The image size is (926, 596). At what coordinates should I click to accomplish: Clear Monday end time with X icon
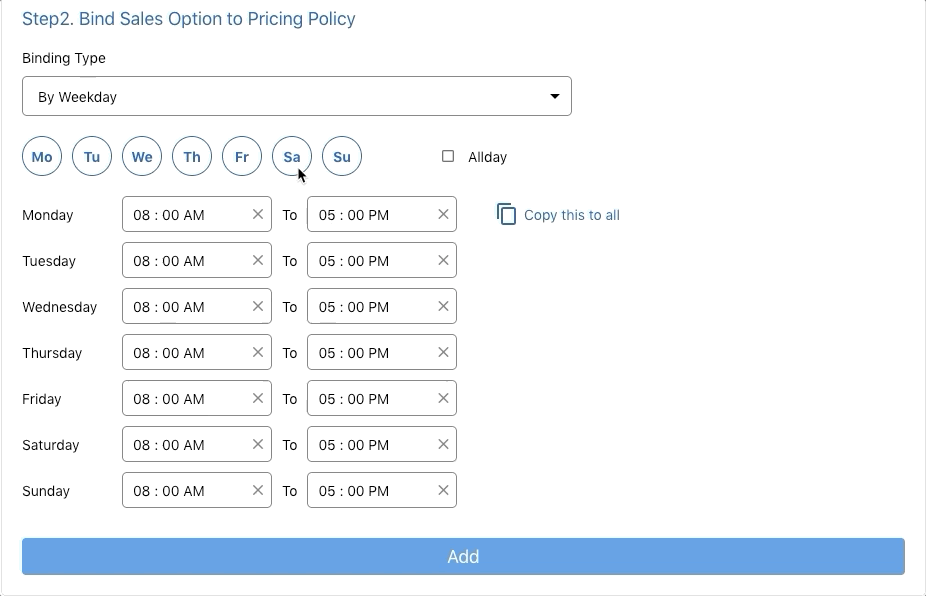tap(443, 214)
